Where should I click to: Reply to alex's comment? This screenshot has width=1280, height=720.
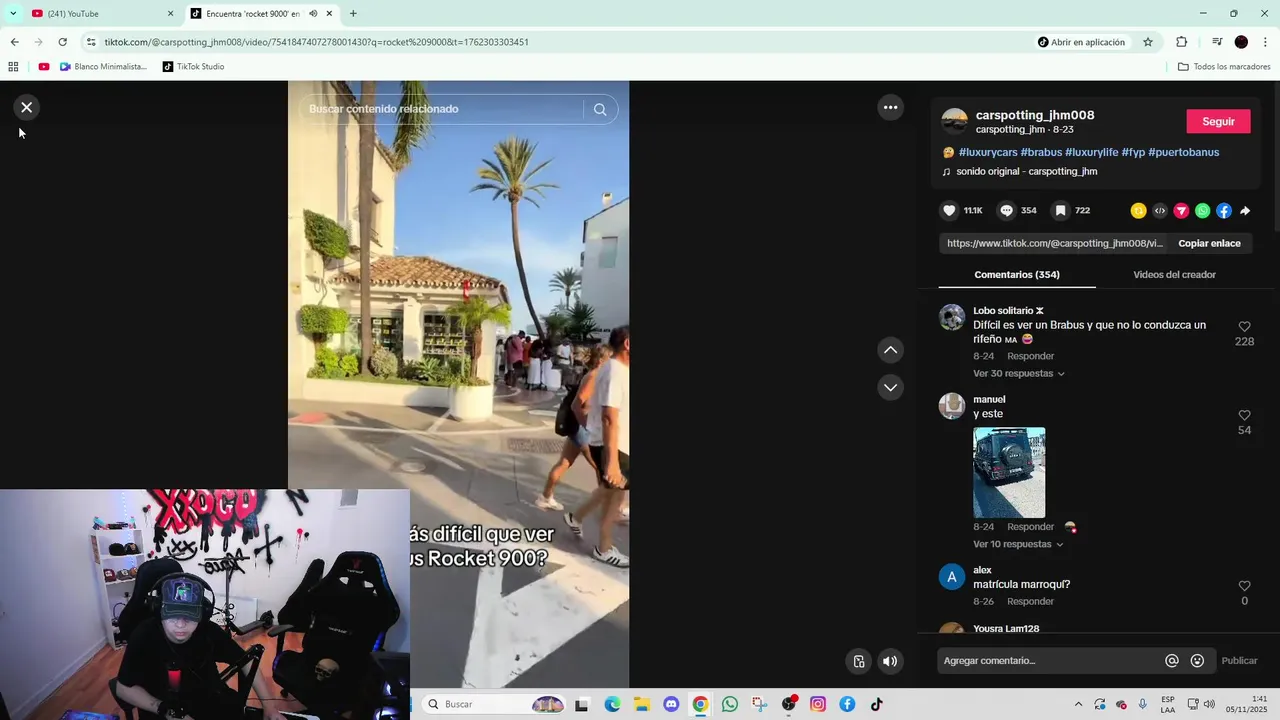[1030, 601]
